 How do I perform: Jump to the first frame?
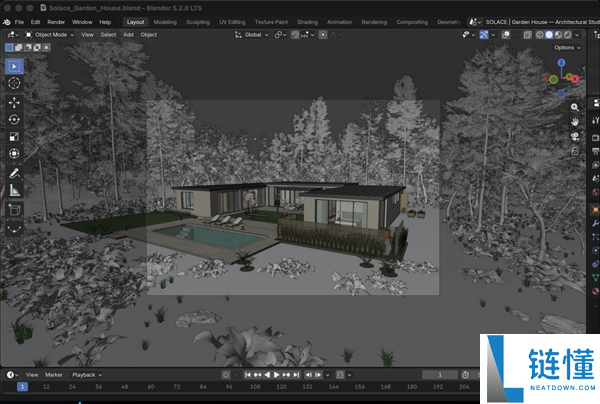click(248, 375)
